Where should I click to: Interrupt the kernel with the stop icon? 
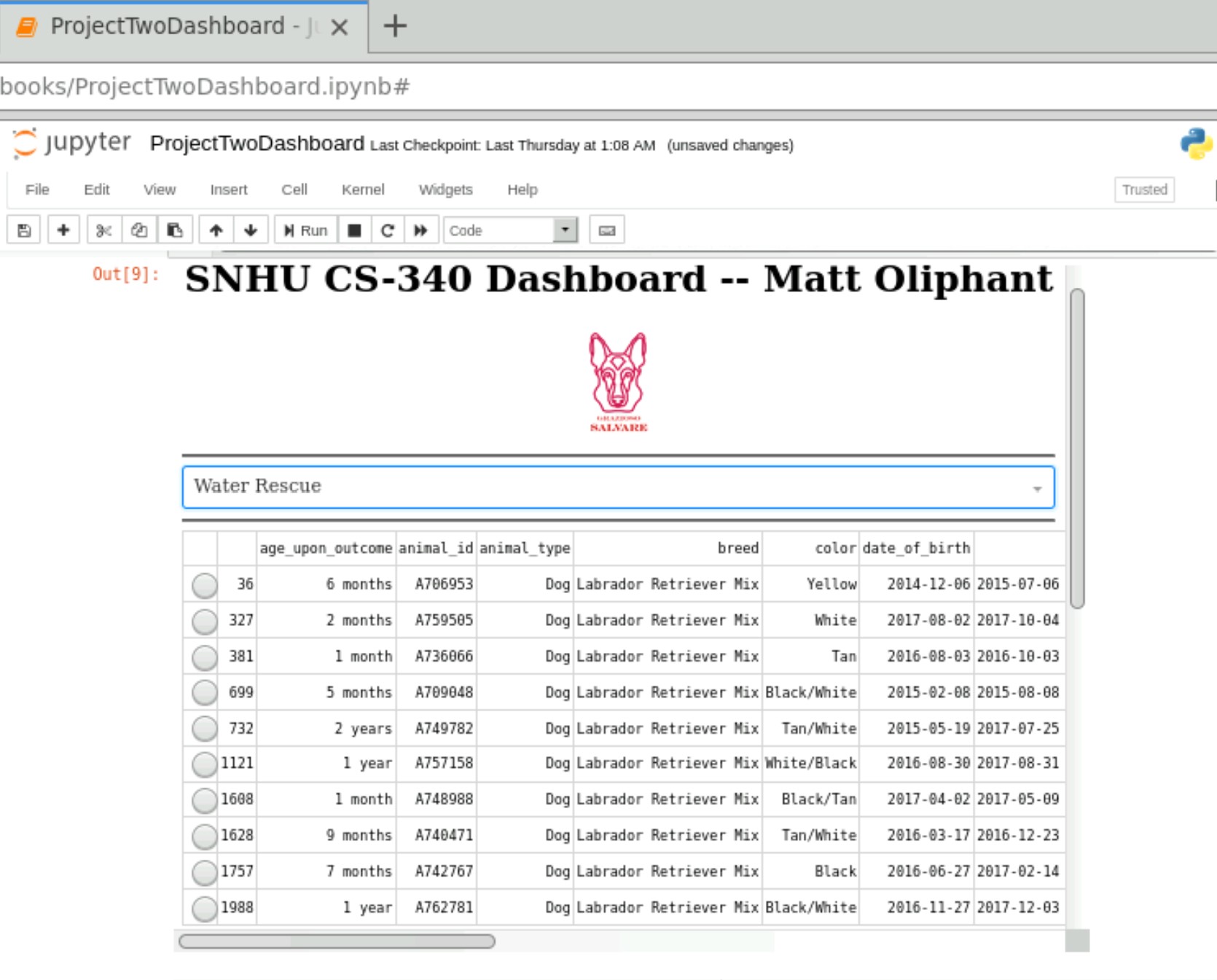pos(355,230)
